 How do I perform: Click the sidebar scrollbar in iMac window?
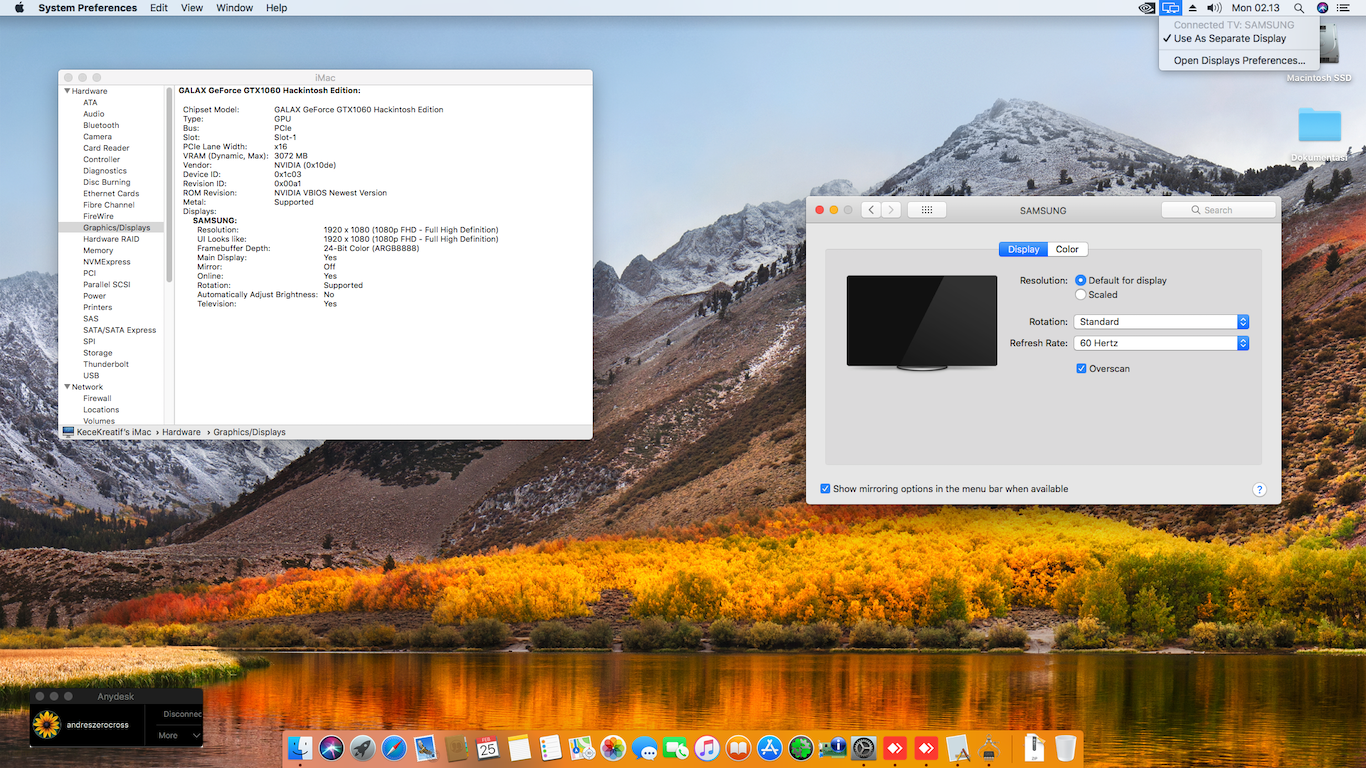[x=169, y=183]
